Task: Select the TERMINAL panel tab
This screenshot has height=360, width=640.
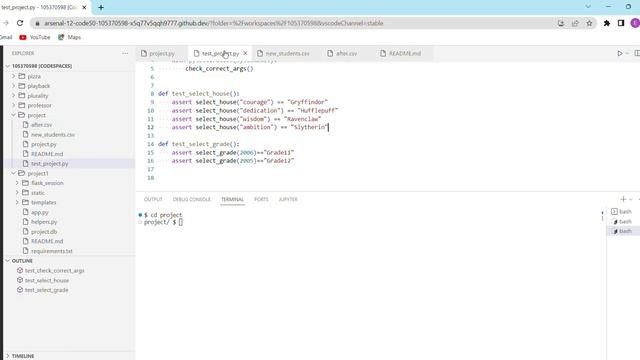Action: pyautogui.click(x=232, y=199)
